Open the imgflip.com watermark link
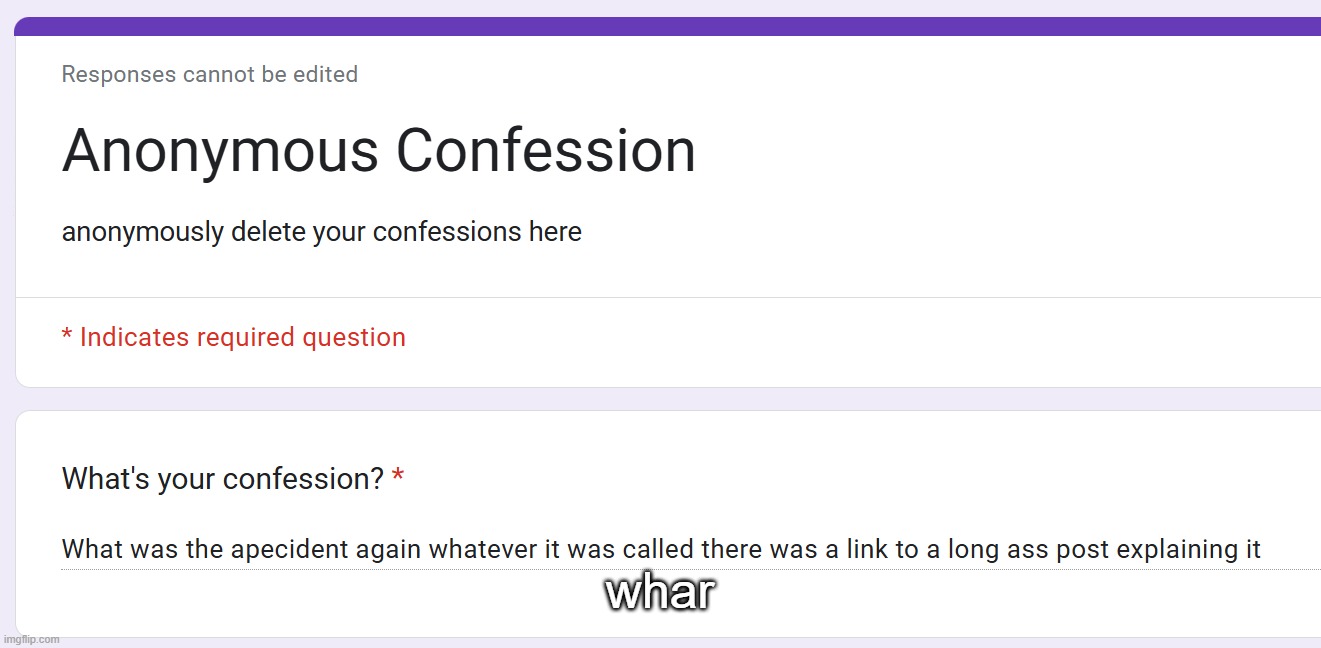 [31, 639]
